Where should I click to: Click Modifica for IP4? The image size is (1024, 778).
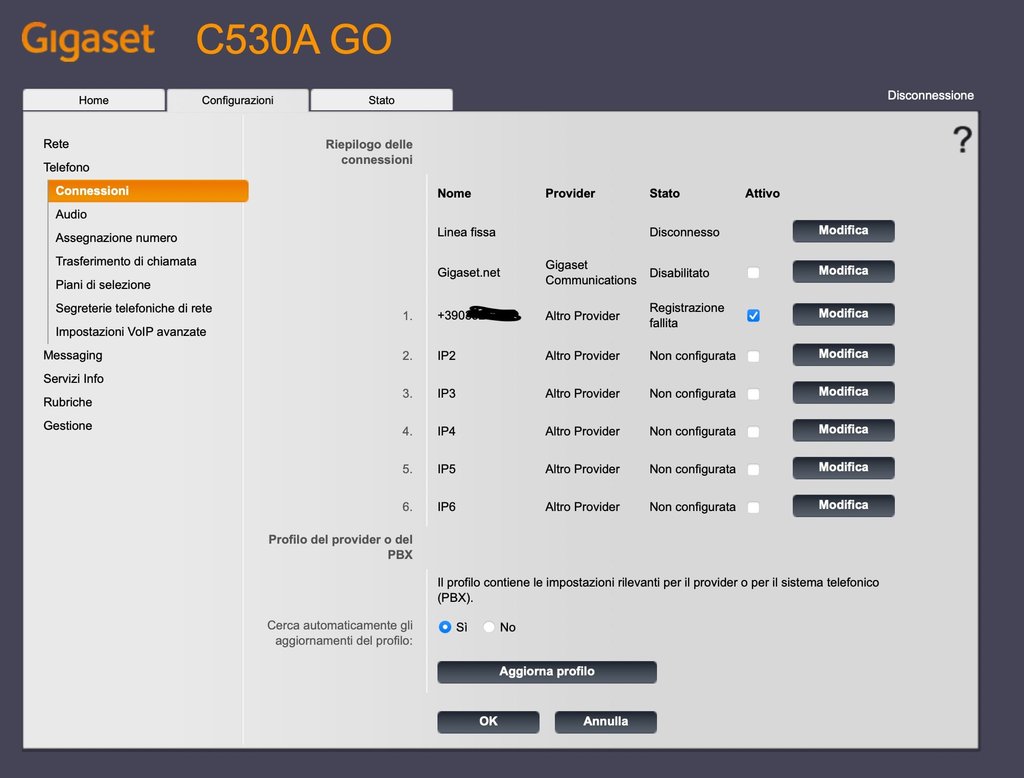pyautogui.click(x=844, y=430)
